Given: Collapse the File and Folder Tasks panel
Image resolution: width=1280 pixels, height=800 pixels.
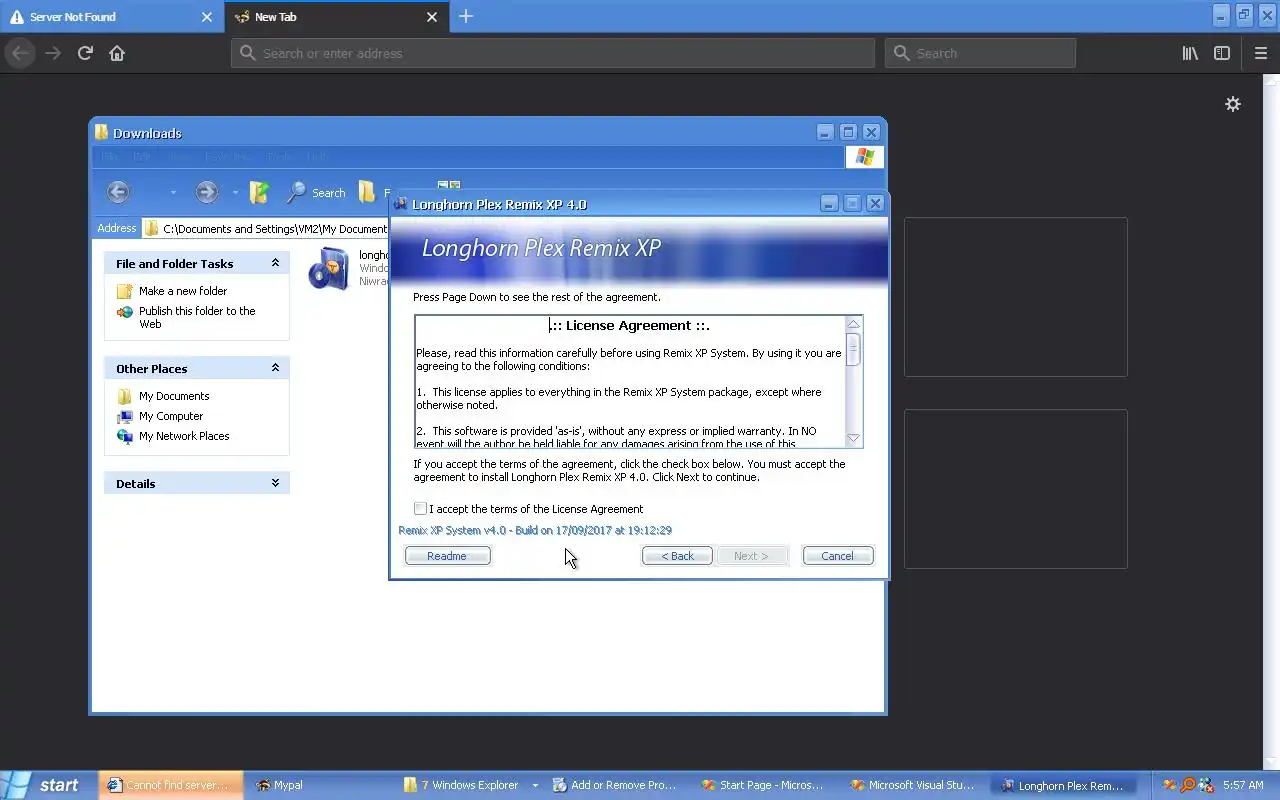Looking at the screenshot, I should click(275, 263).
